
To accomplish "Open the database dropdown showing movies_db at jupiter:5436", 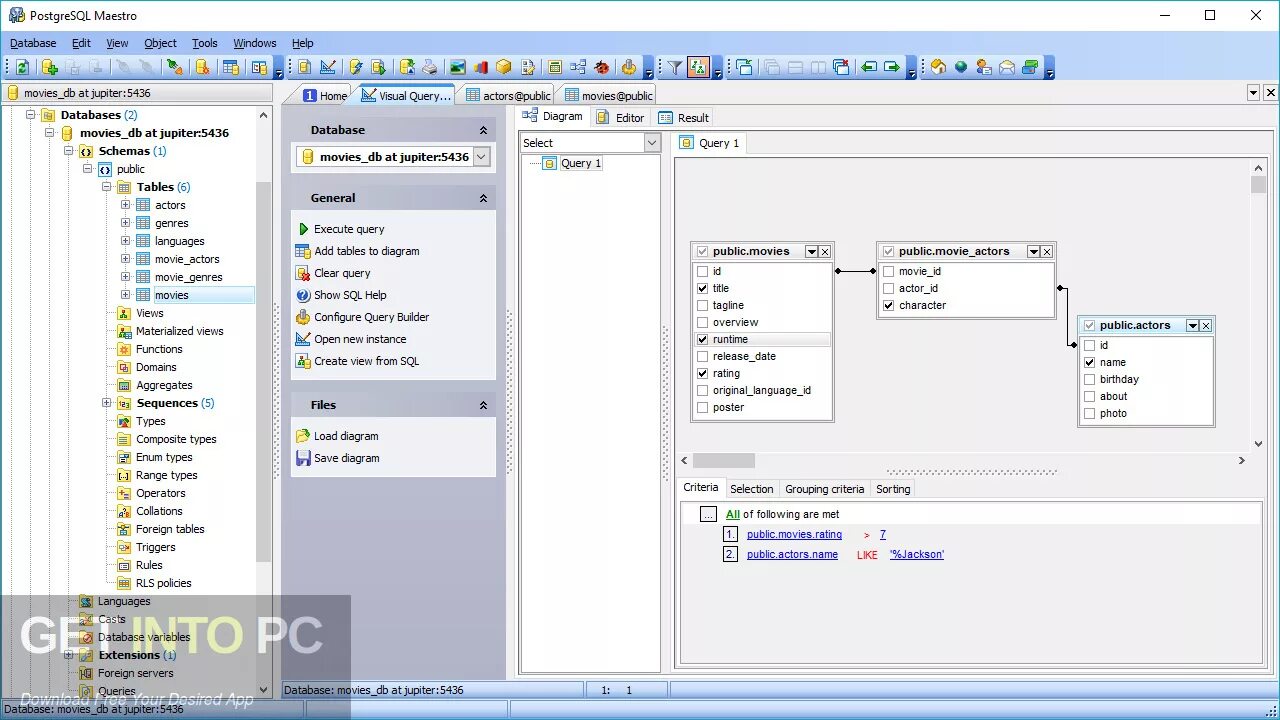I will pyautogui.click(x=481, y=157).
